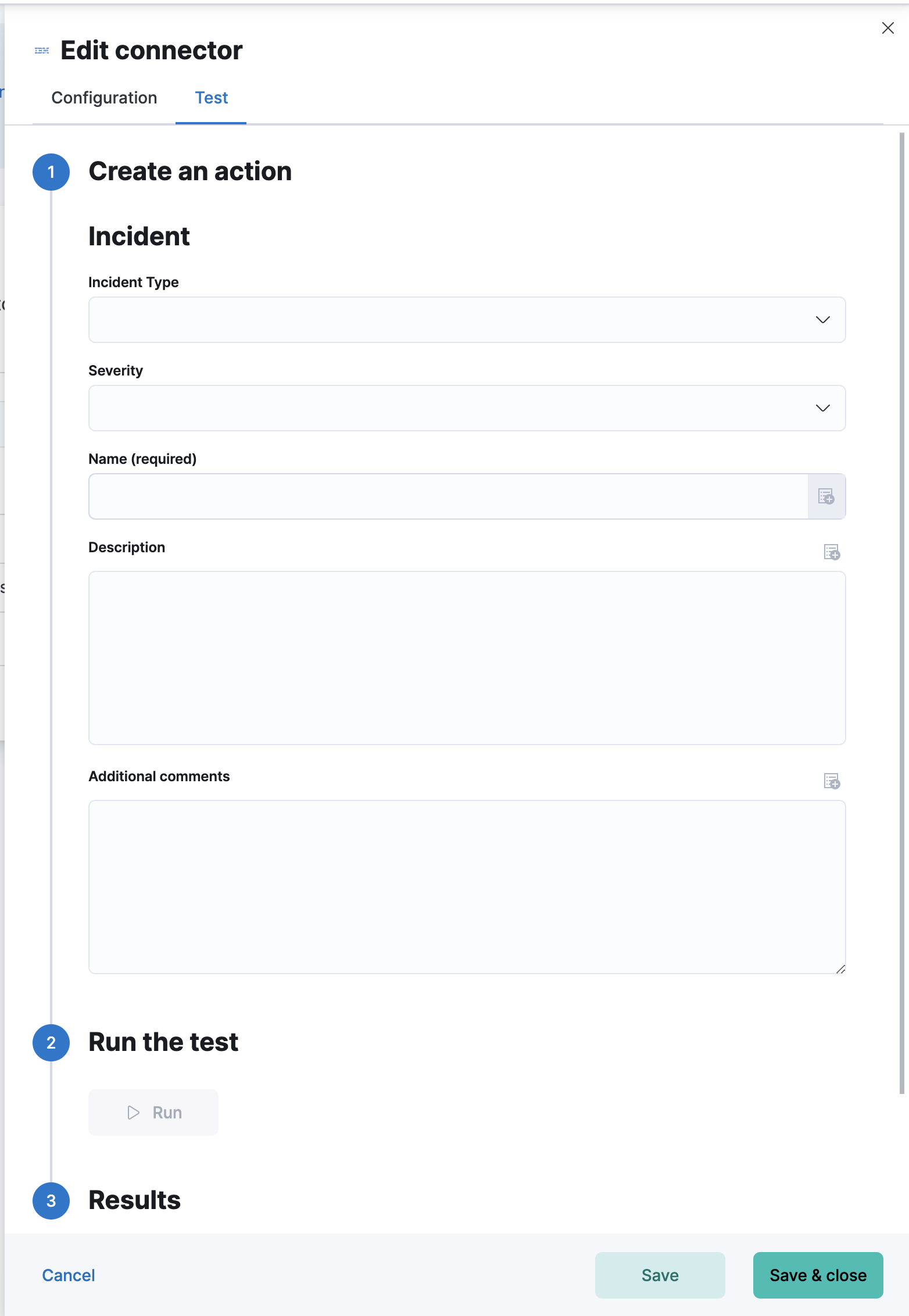Open the add variable icon beside Name field
Screen dimensions: 909x1316
pos(826,496)
